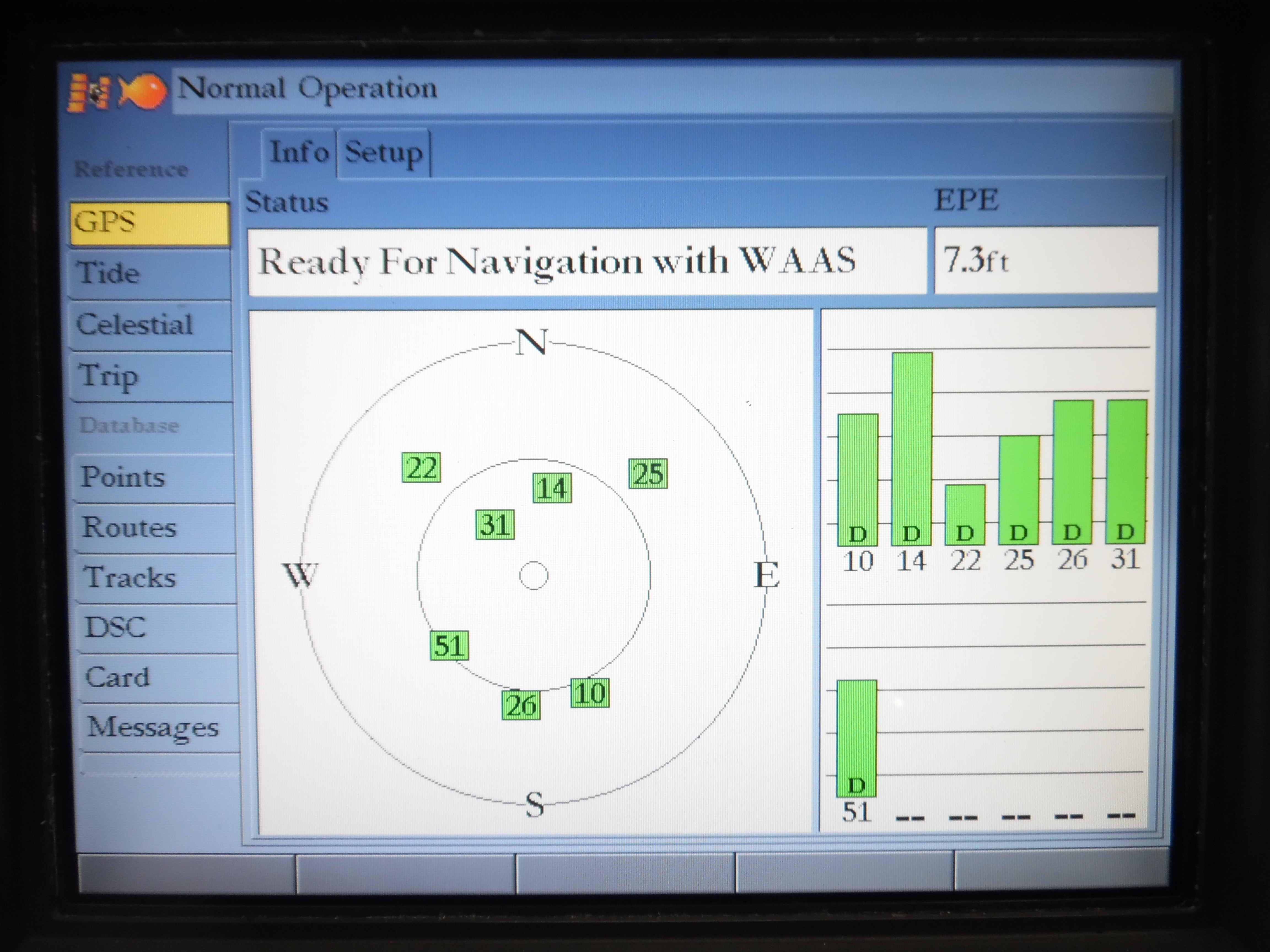Image resolution: width=1270 pixels, height=952 pixels.
Task: Select satellite 25 marker on sky view
Action: pos(648,474)
